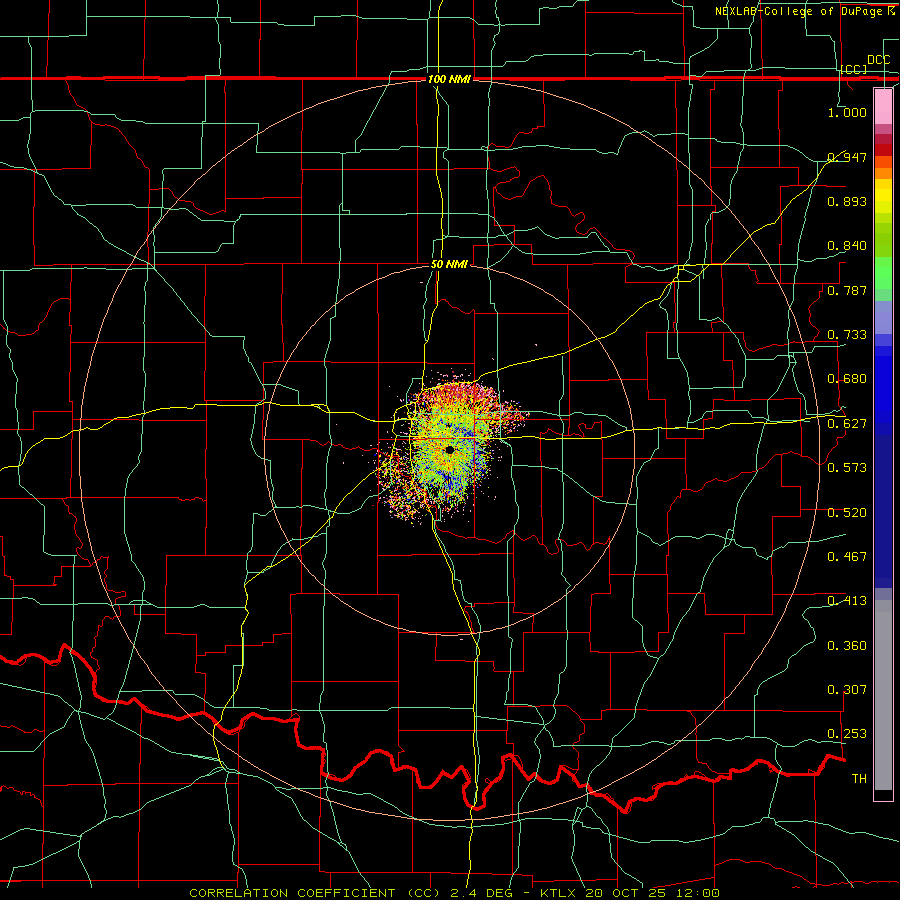This screenshot has width=900, height=900.
Task: Click the Correlation Coefficient caption at the bottom
Action: click(455, 893)
